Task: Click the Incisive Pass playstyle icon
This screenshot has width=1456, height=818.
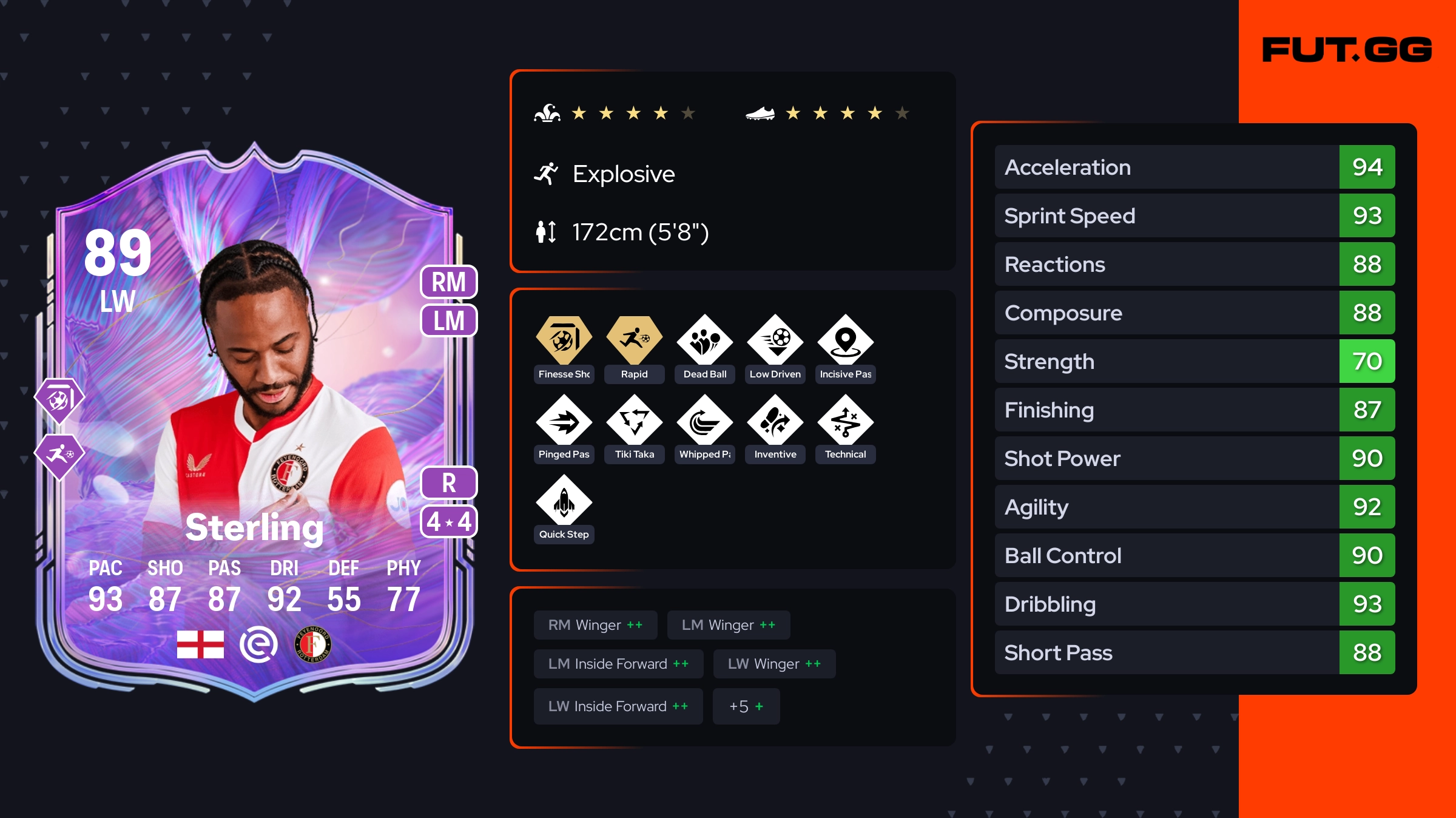Action: click(x=845, y=340)
